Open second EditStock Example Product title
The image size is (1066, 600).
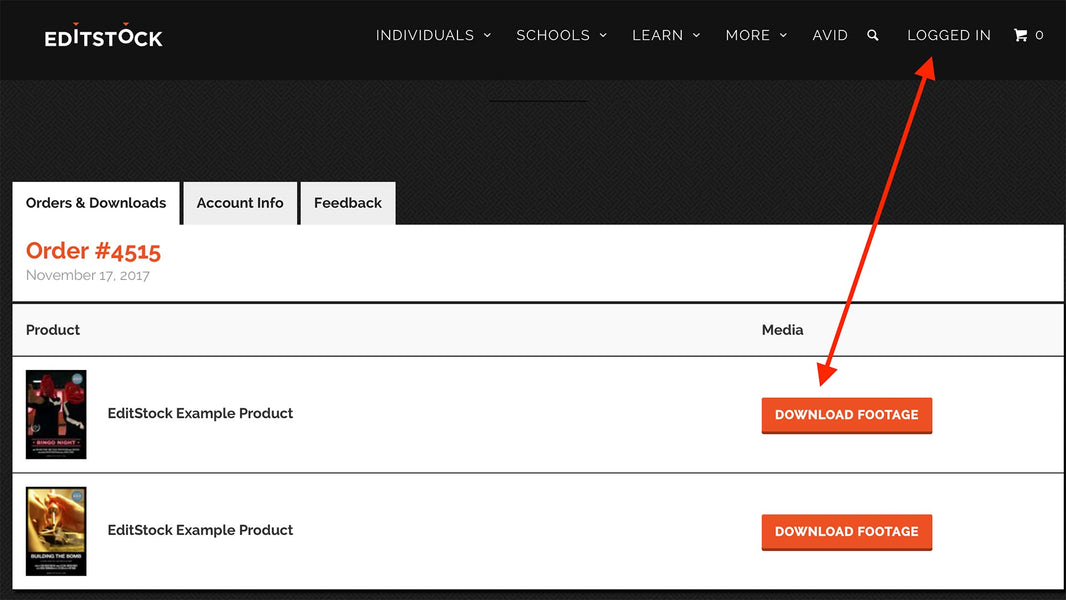tap(200, 530)
